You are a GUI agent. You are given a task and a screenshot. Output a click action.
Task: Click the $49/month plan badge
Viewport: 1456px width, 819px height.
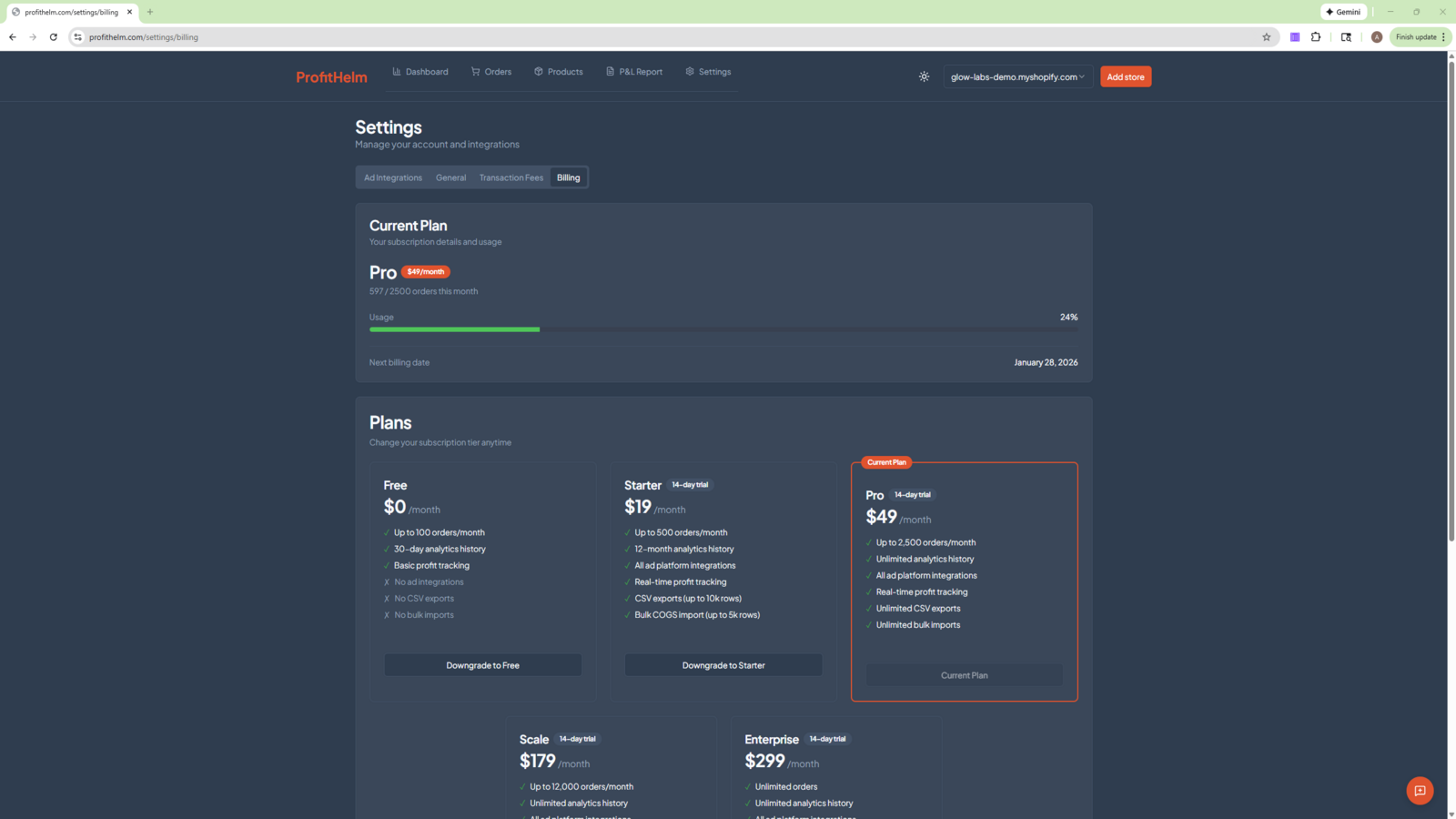click(426, 272)
